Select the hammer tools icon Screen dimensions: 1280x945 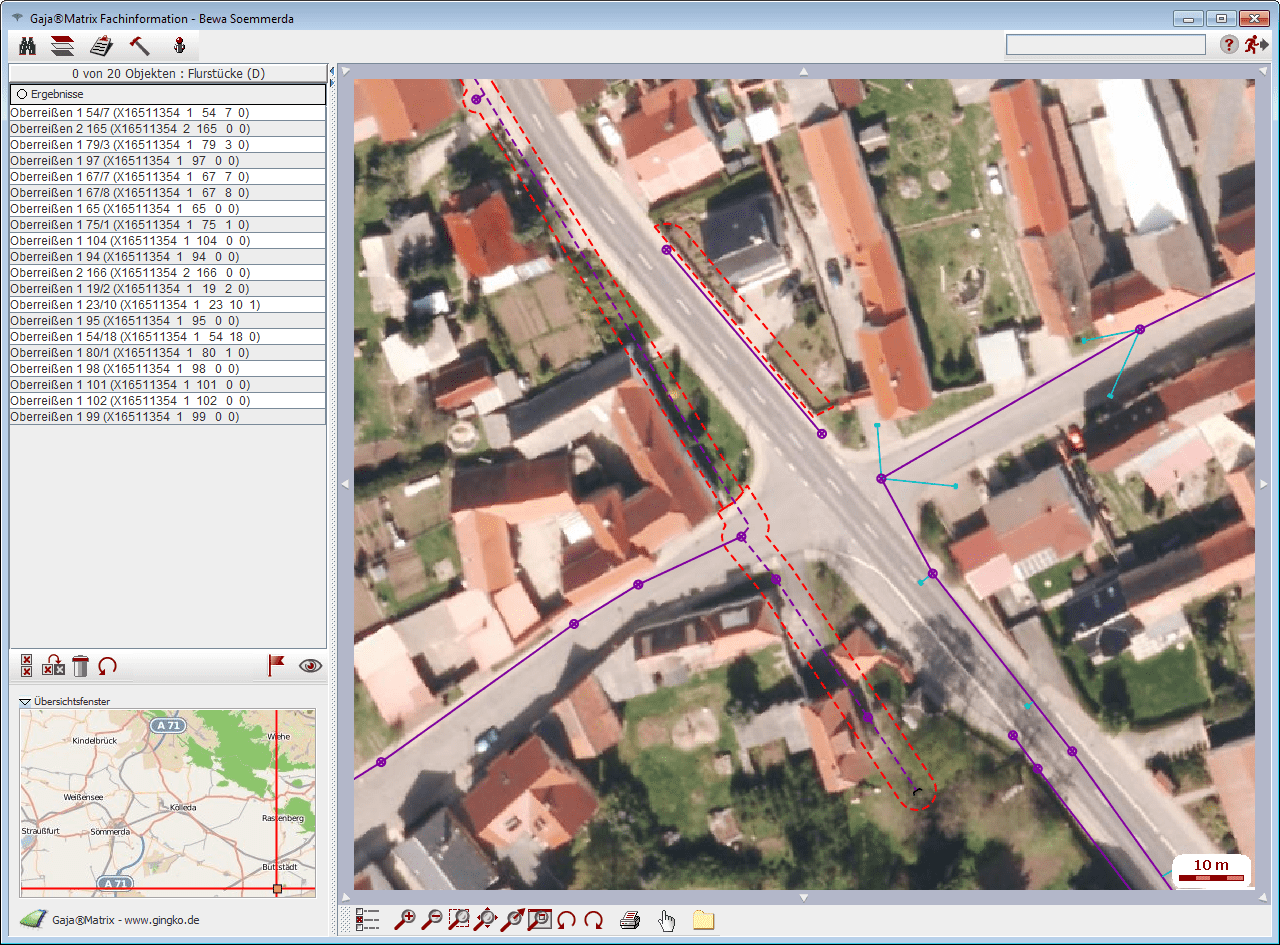tap(139, 46)
